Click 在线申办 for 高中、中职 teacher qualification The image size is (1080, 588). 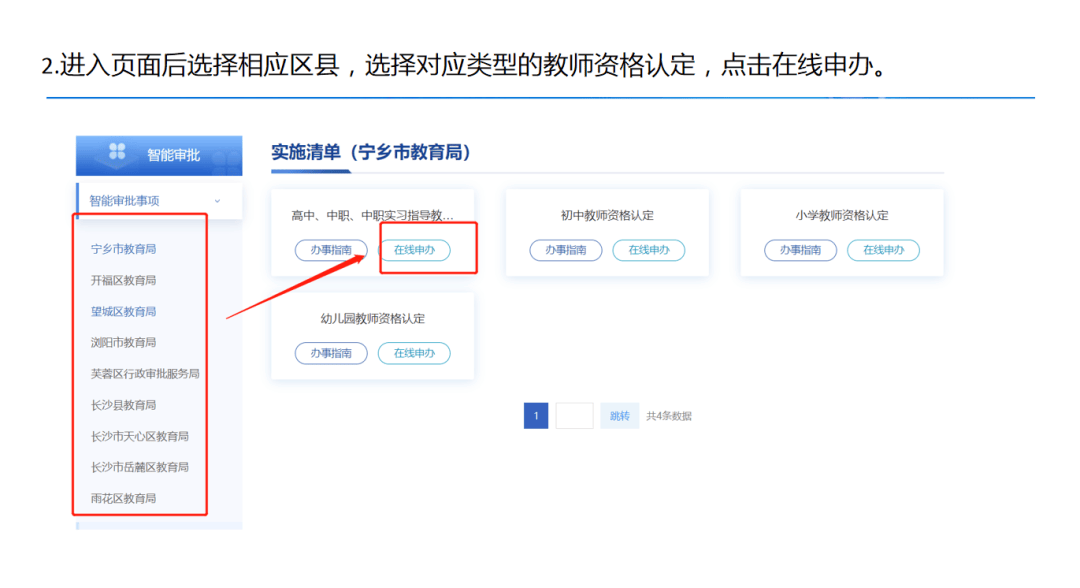click(x=414, y=250)
